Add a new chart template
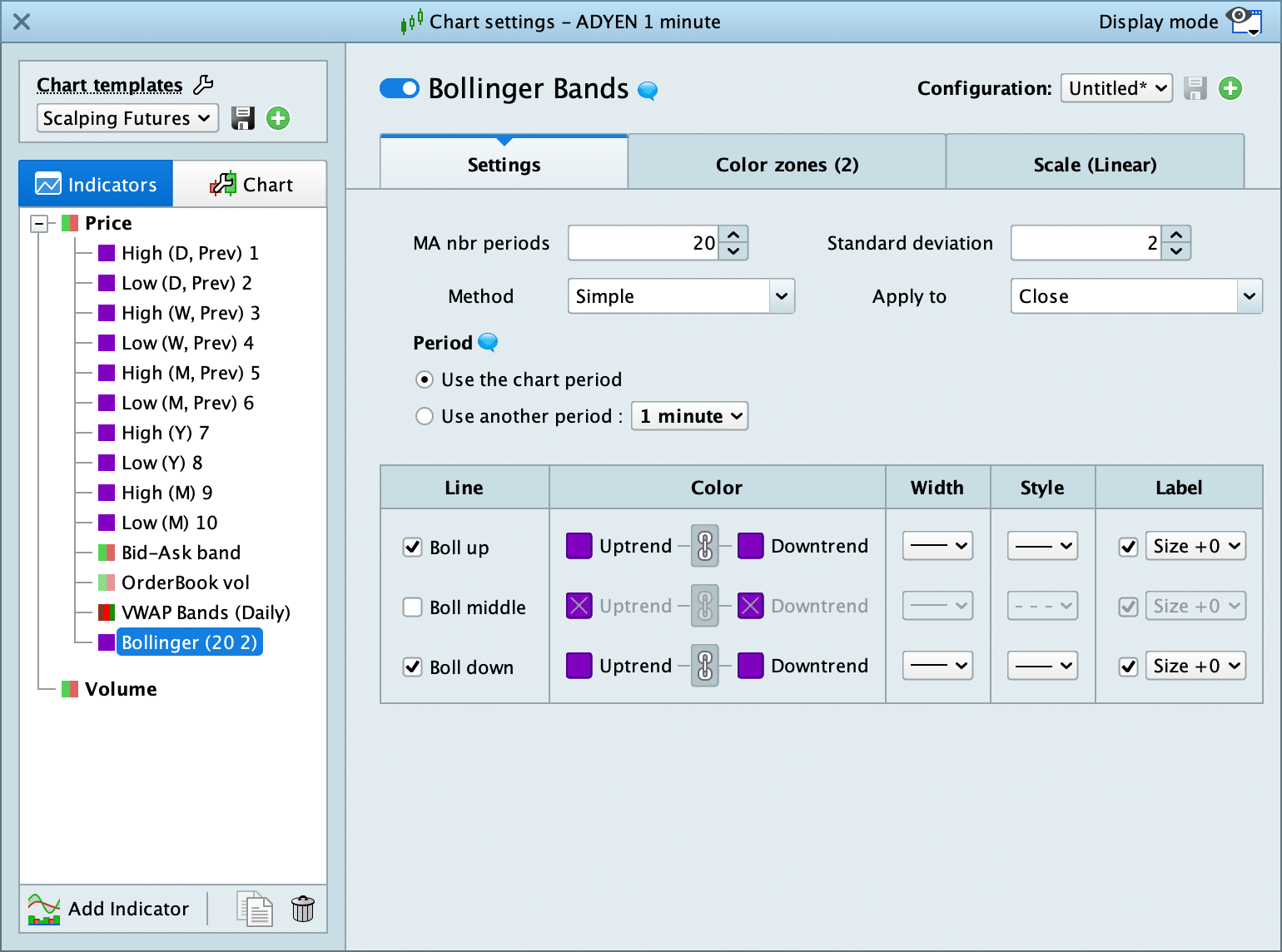1282x952 pixels. (278, 118)
